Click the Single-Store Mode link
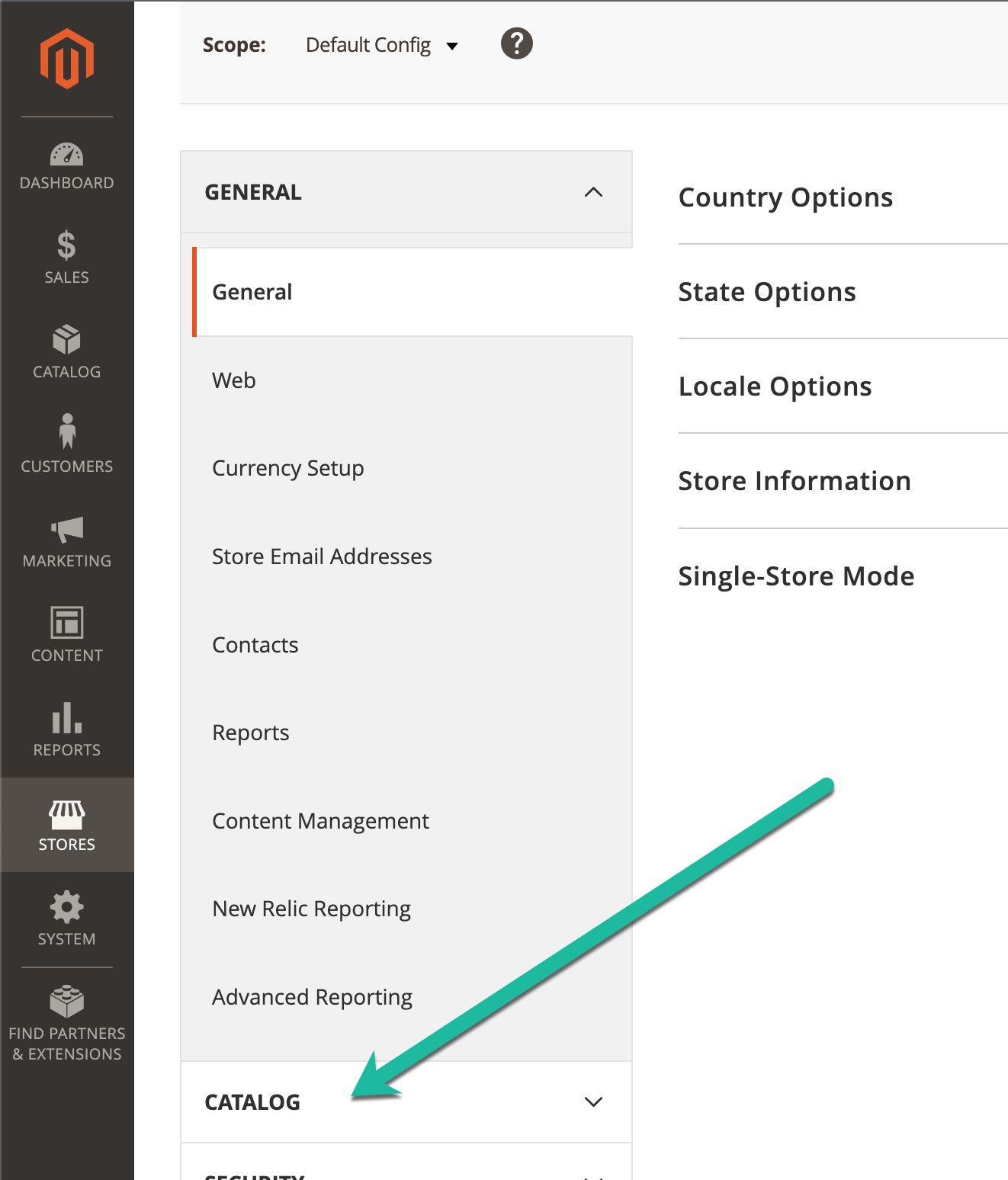This screenshot has height=1180, width=1008. click(x=796, y=576)
